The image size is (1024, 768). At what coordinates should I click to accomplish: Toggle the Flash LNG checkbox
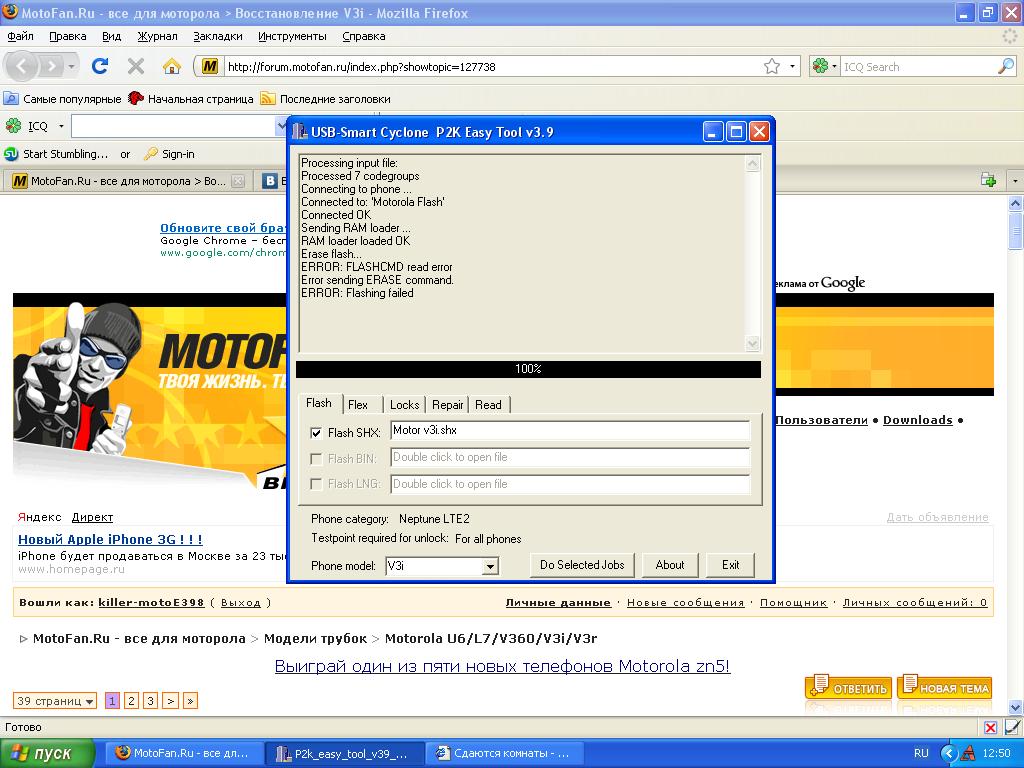[x=316, y=484]
